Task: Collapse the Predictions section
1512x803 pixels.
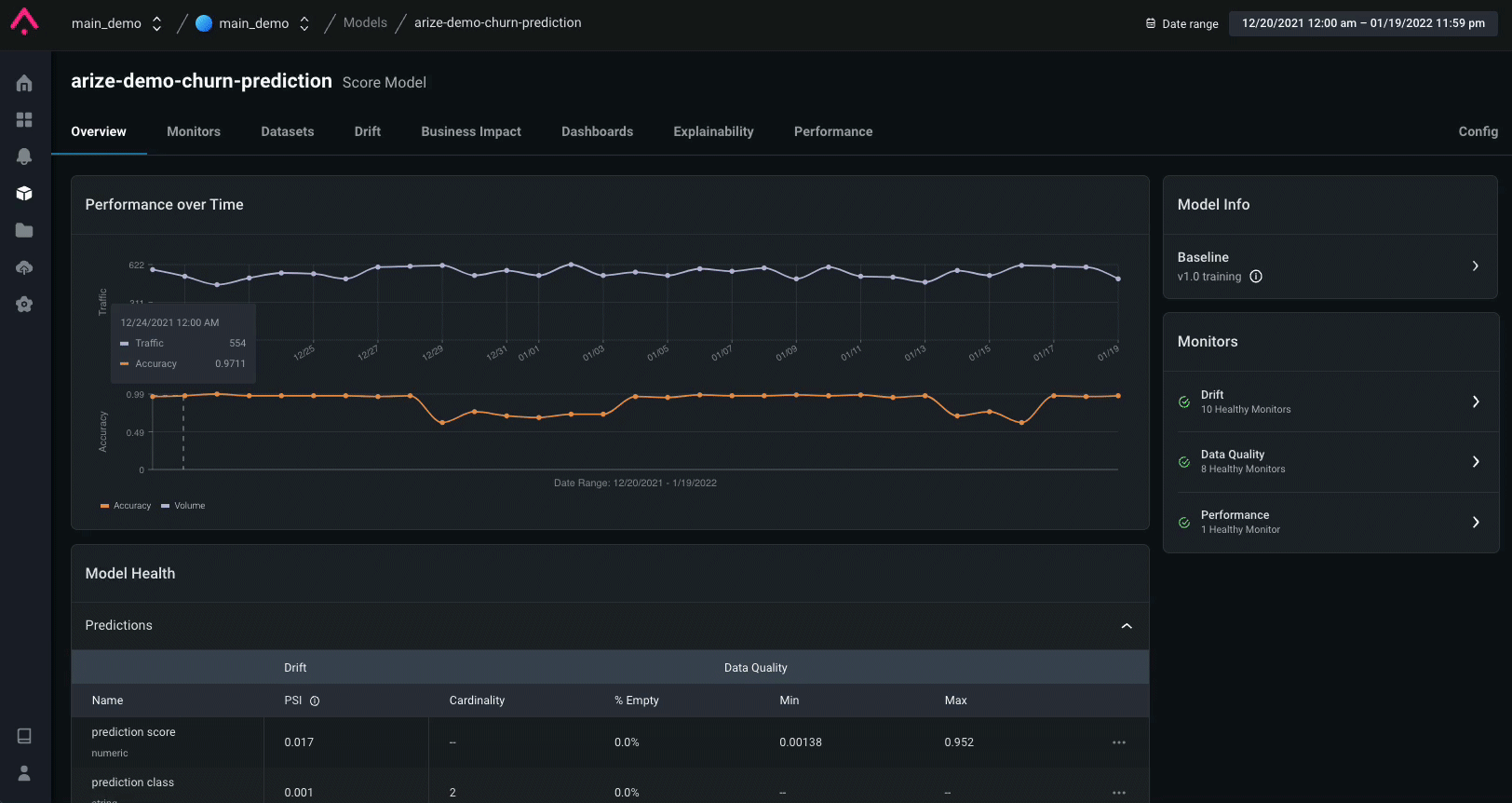Action: point(1127,626)
